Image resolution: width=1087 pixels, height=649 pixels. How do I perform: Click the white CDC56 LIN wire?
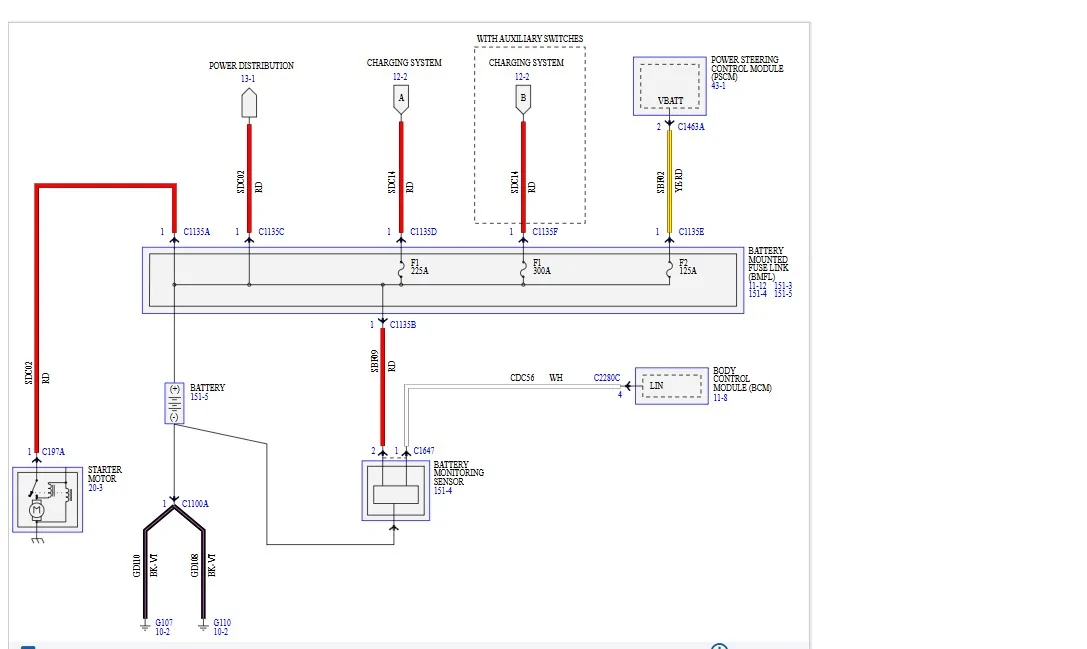click(513, 387)
